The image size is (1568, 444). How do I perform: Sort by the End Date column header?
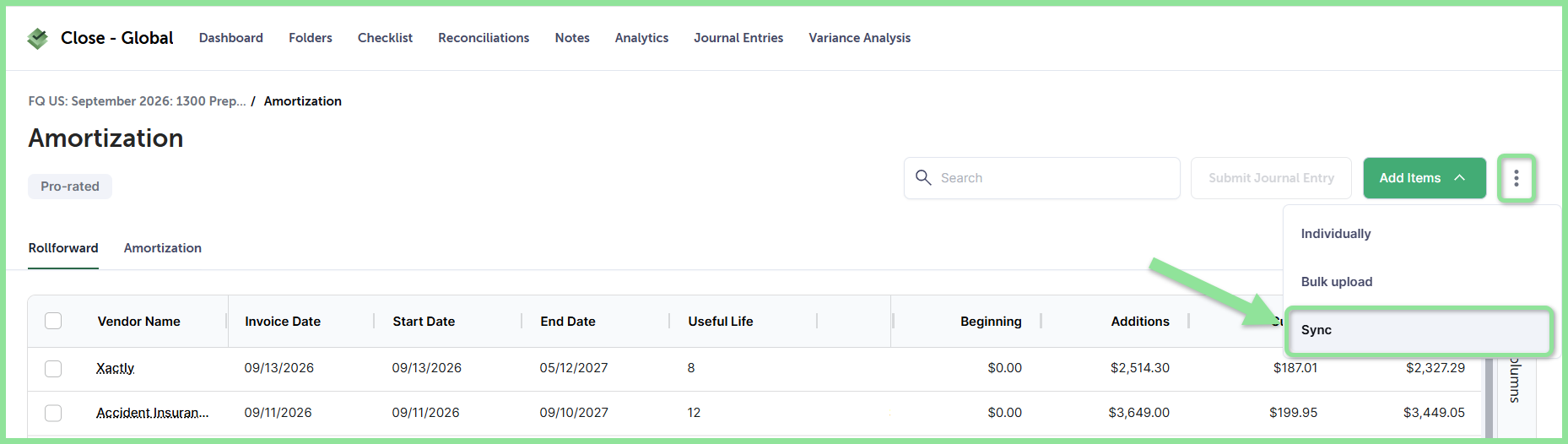tap(568, 322)
